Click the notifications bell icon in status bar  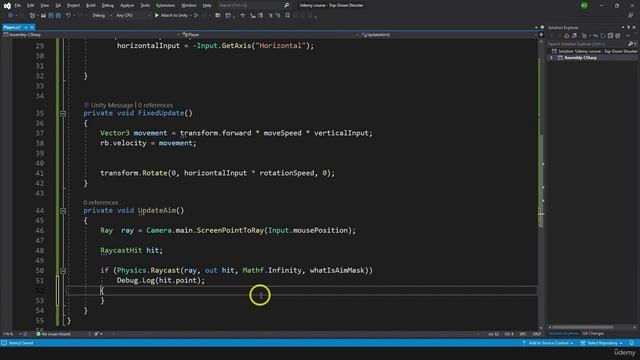point(632,343)
